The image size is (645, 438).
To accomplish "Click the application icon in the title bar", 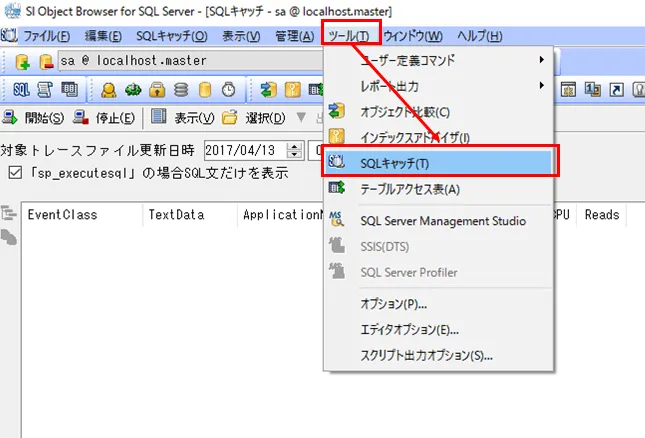I will pos(12,11).
